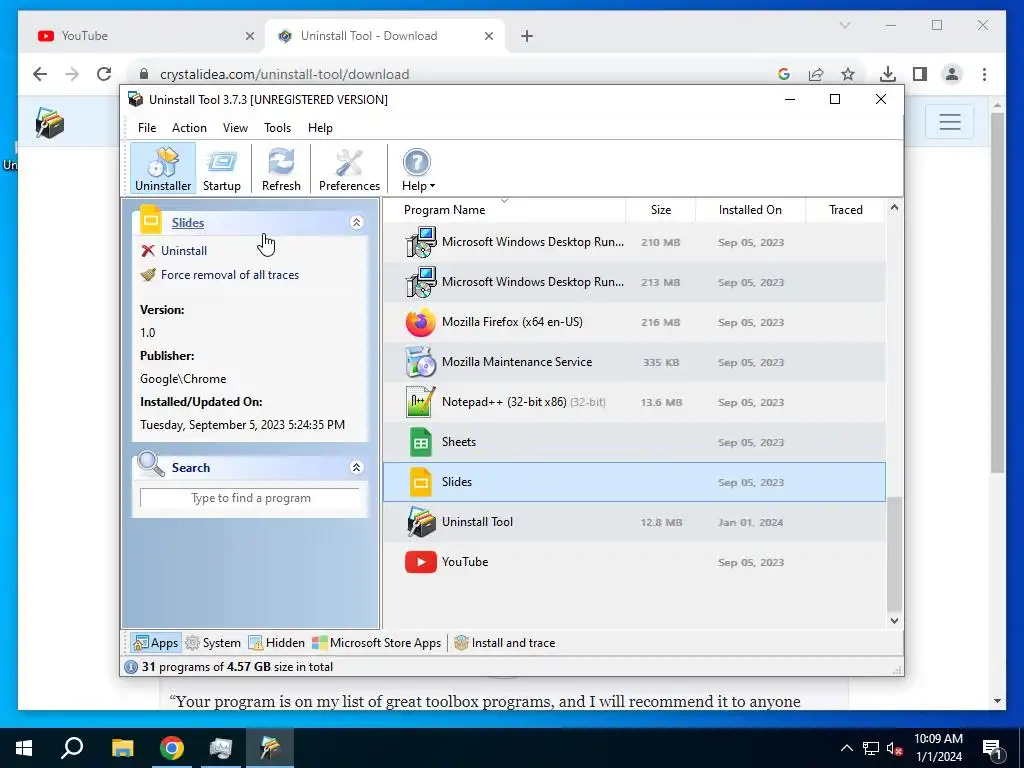Screen dimensions: 1024x768
Task: Click the Slides link in details panel
Action: (188, 223)
